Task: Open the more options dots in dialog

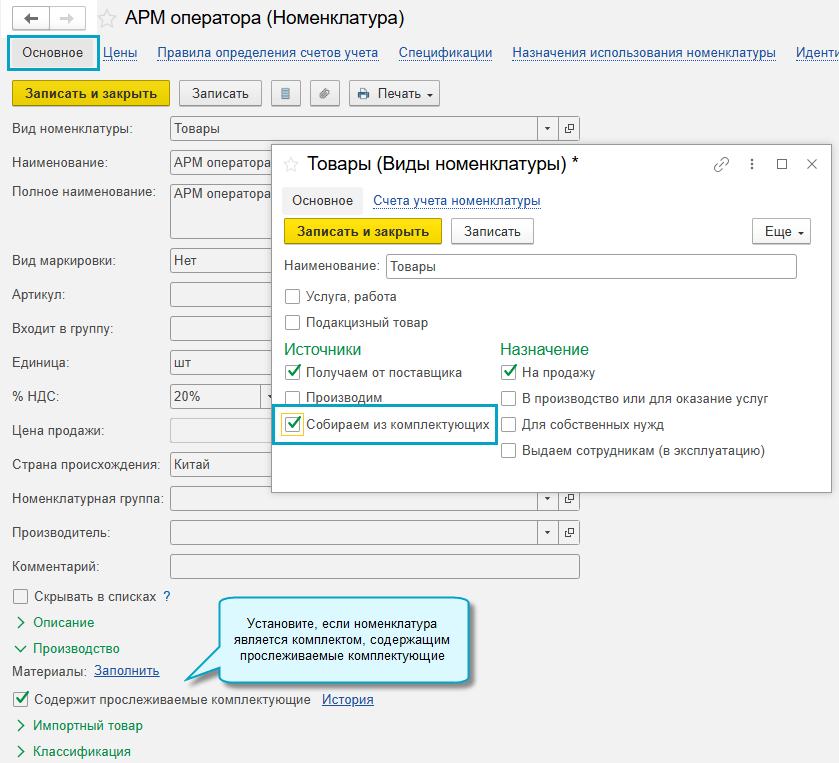Action: click(x=752, y=164)
